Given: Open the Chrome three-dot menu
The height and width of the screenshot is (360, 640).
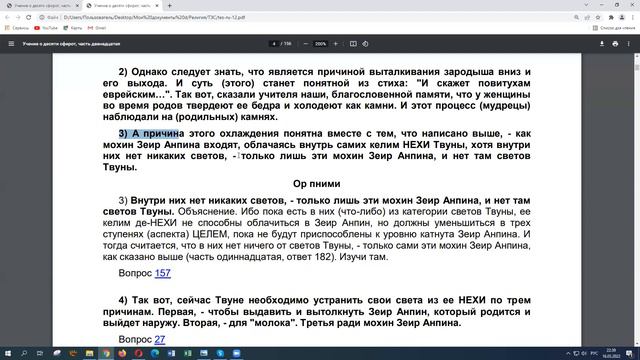Looking at the screenshot, I should point(633,18).
